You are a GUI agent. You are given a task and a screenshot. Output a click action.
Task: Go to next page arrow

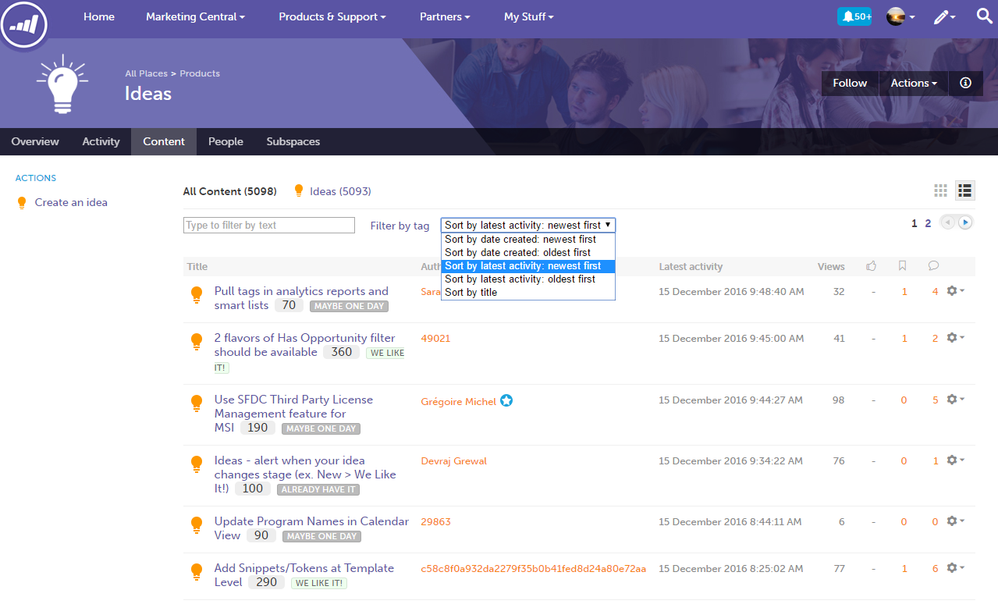(965, 223)
